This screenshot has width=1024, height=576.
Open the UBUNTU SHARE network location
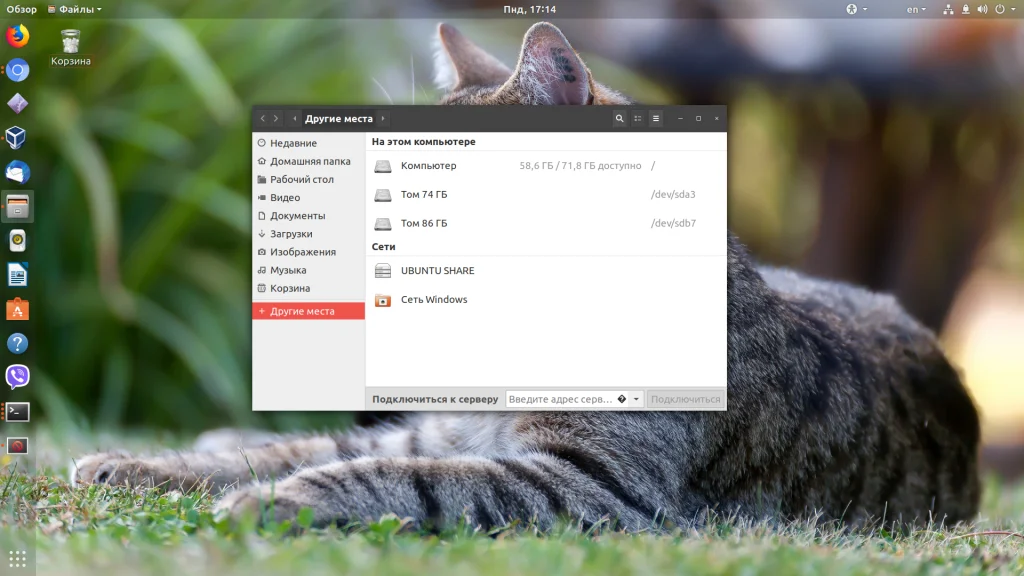coord(546,270)
